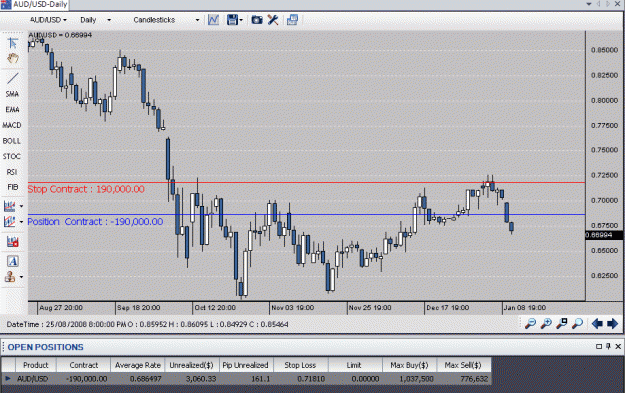This screenshot has height=393, width=625.
Task: Select the hand pan tool
Action: [13, 59]
